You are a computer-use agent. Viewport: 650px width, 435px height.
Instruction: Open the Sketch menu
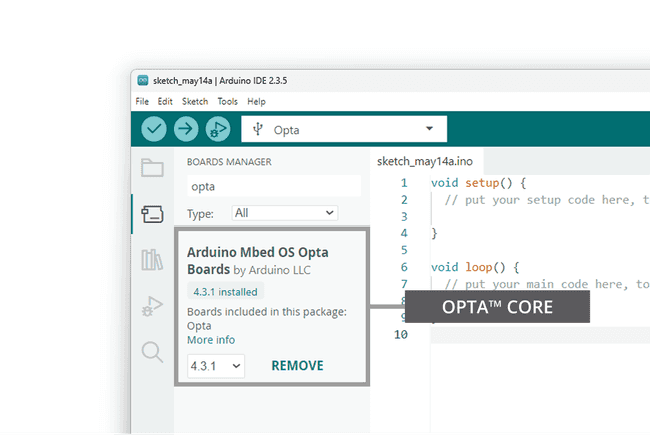point(195,101)
